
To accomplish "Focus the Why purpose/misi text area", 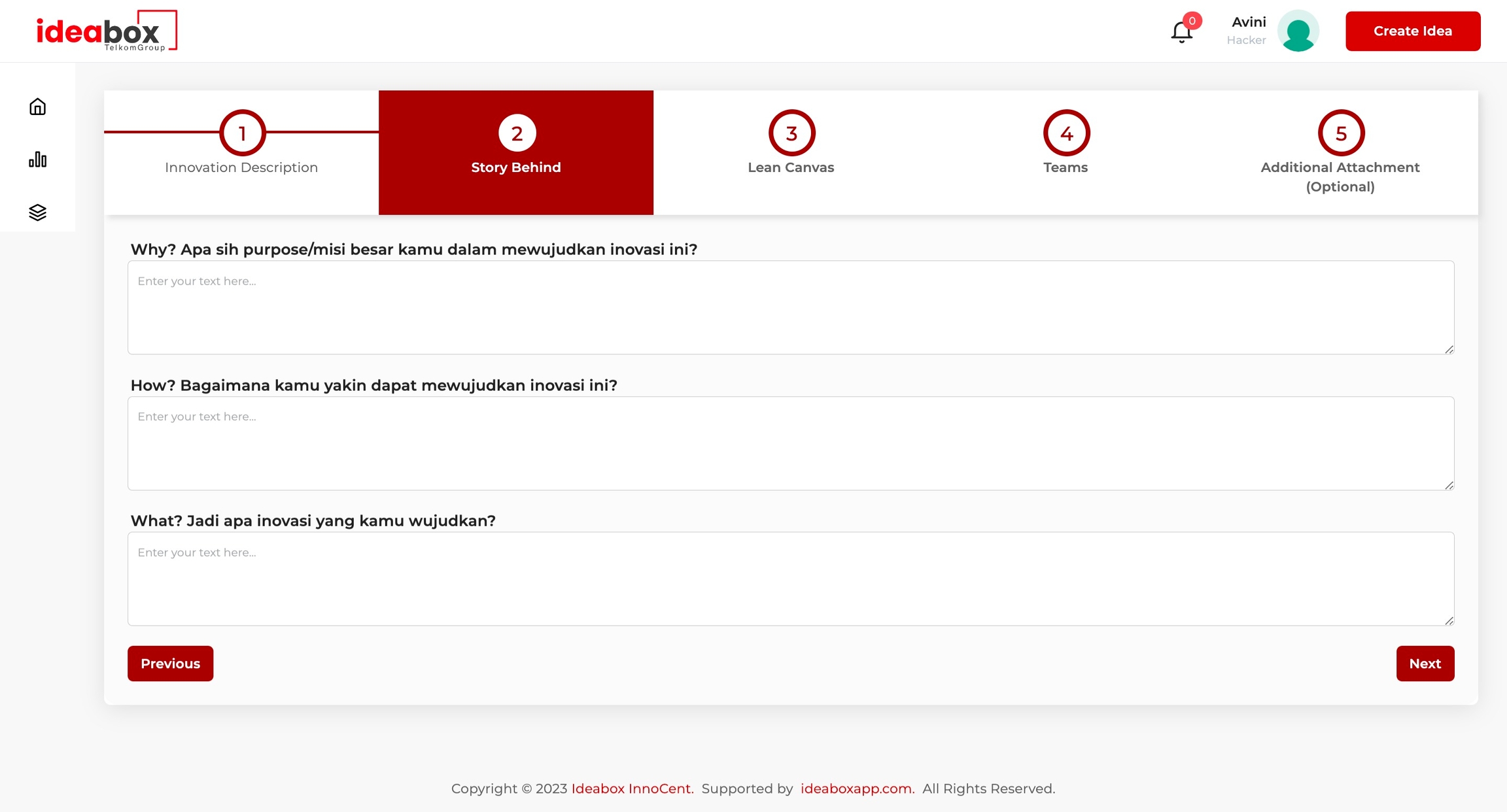I will click(x=790, y=307).
